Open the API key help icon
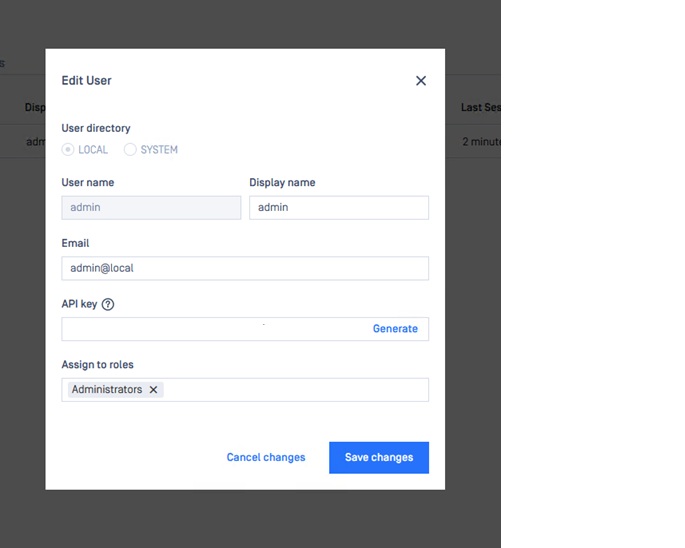685x548 pixels. [x=108, y=304]
